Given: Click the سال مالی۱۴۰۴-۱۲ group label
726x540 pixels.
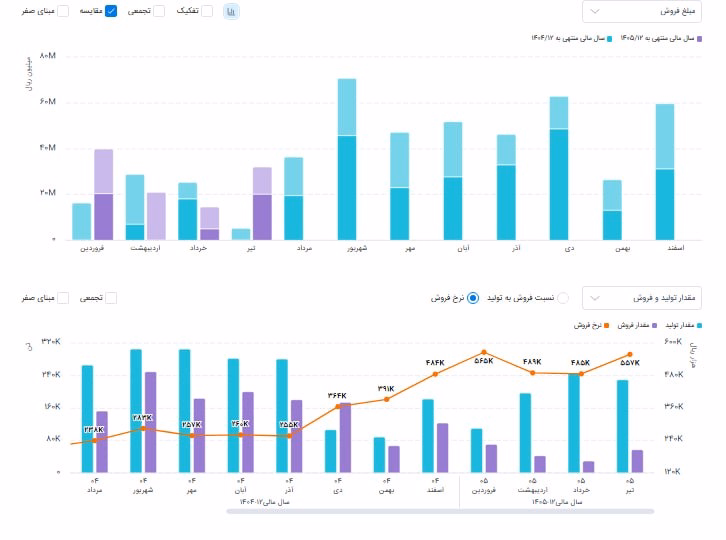Looking at the screenshot, I should 264,502.
